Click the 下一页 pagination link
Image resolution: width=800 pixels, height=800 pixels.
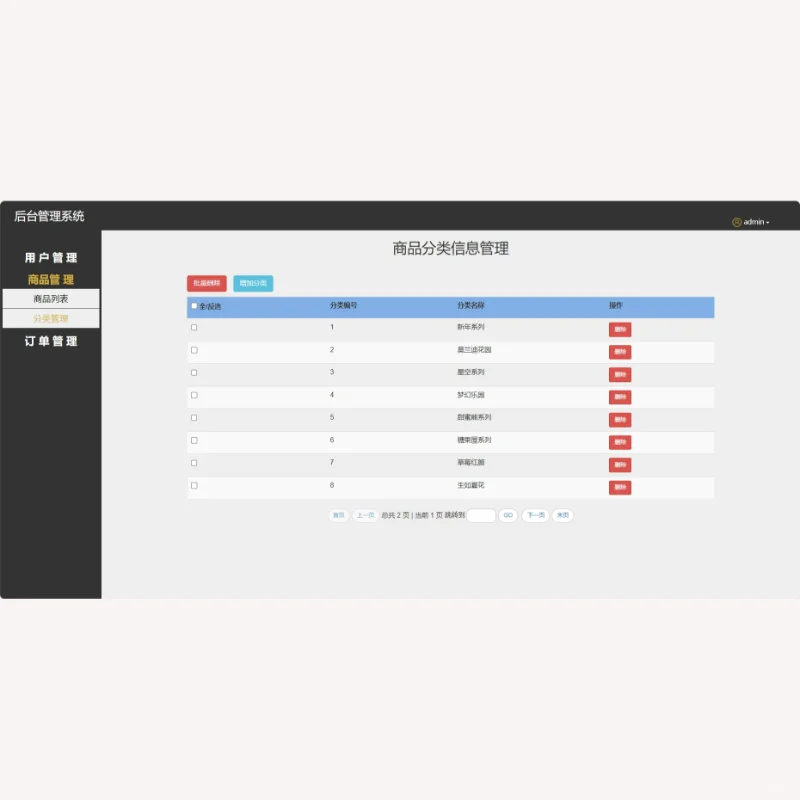(534, 515)
